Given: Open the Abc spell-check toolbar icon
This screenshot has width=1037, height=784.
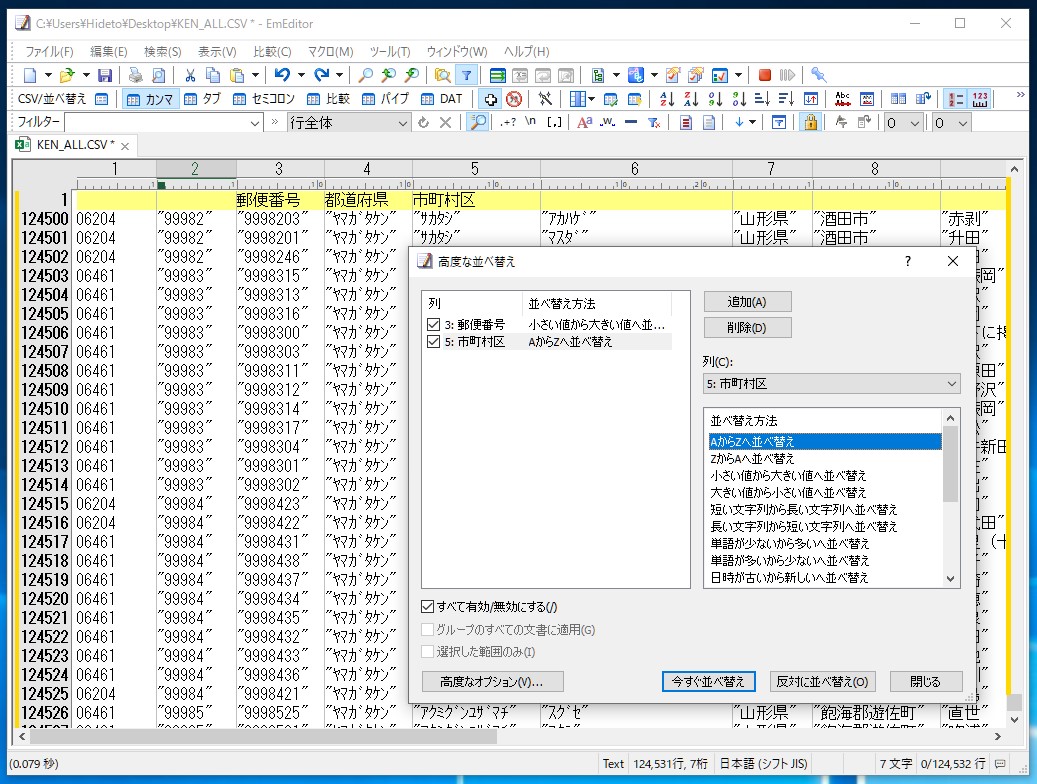Looking at the screenshot, I should click(842, 99).
